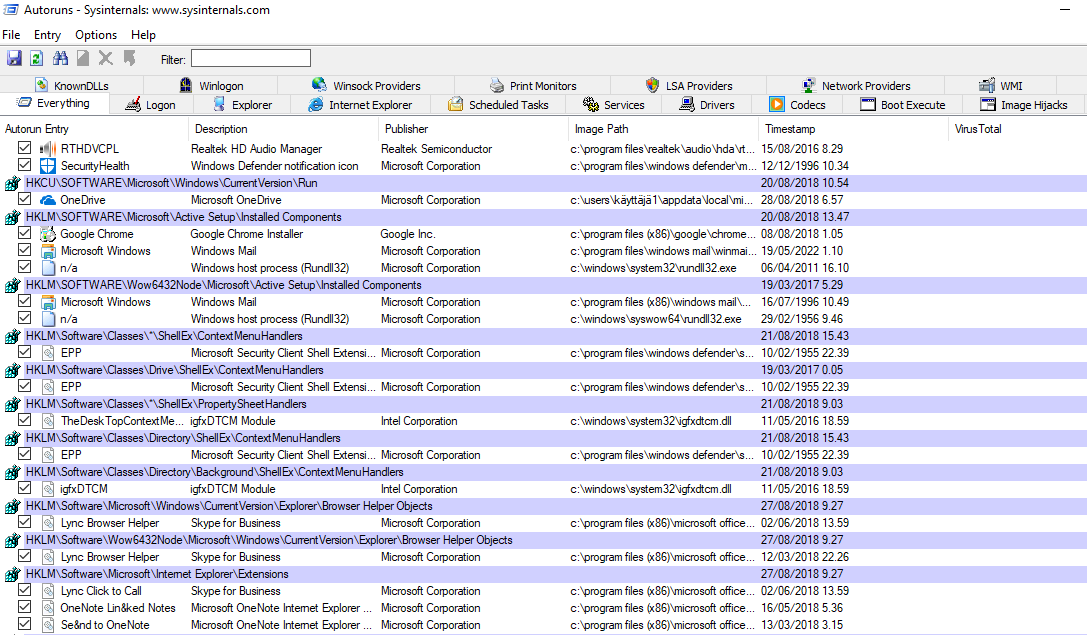Click the Autoruns window title icon
This screenshot has height=635, width=1087.
coord(10,10)
